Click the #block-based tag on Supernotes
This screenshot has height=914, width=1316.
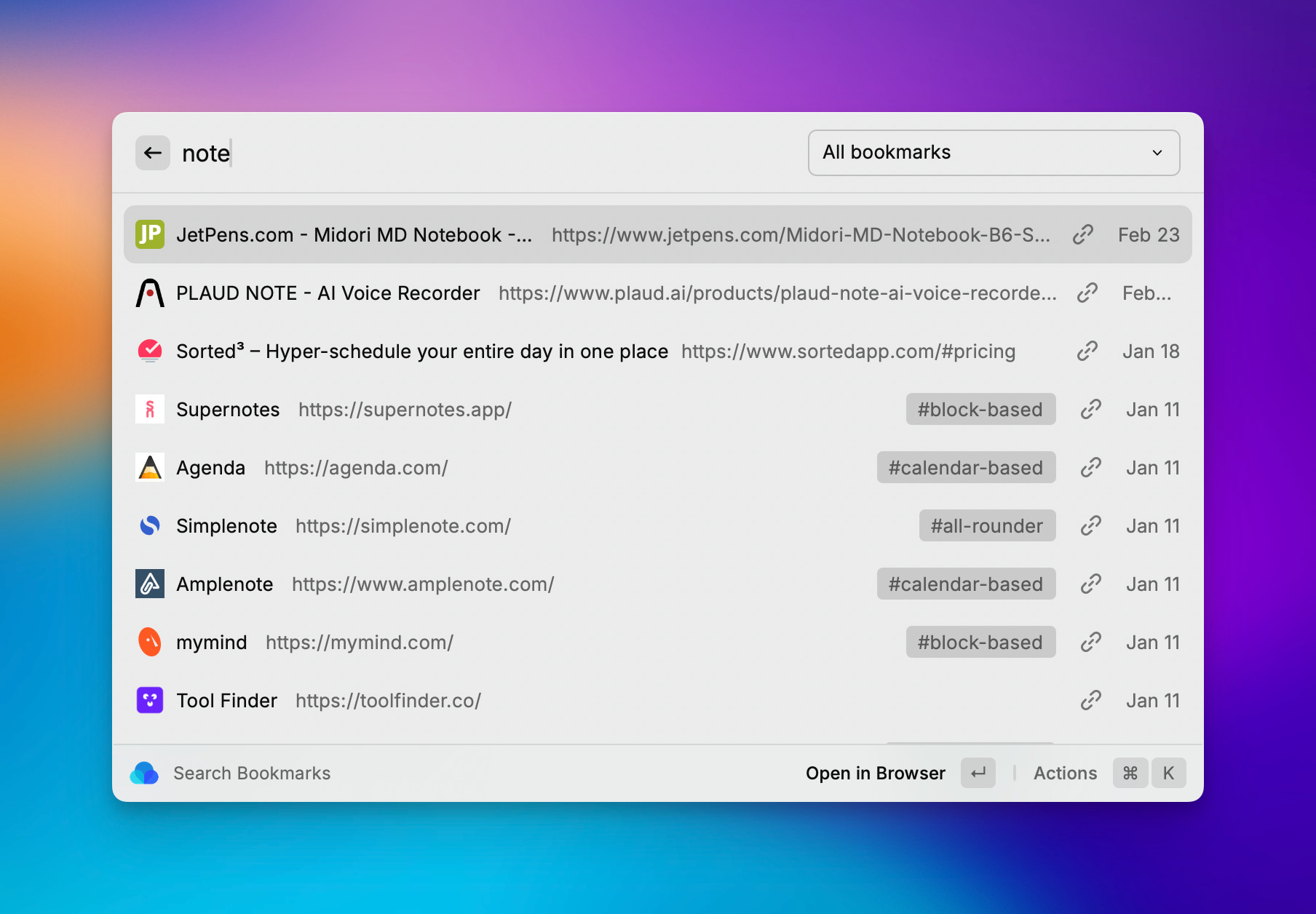pyautogui.click(x=980, y=409)
